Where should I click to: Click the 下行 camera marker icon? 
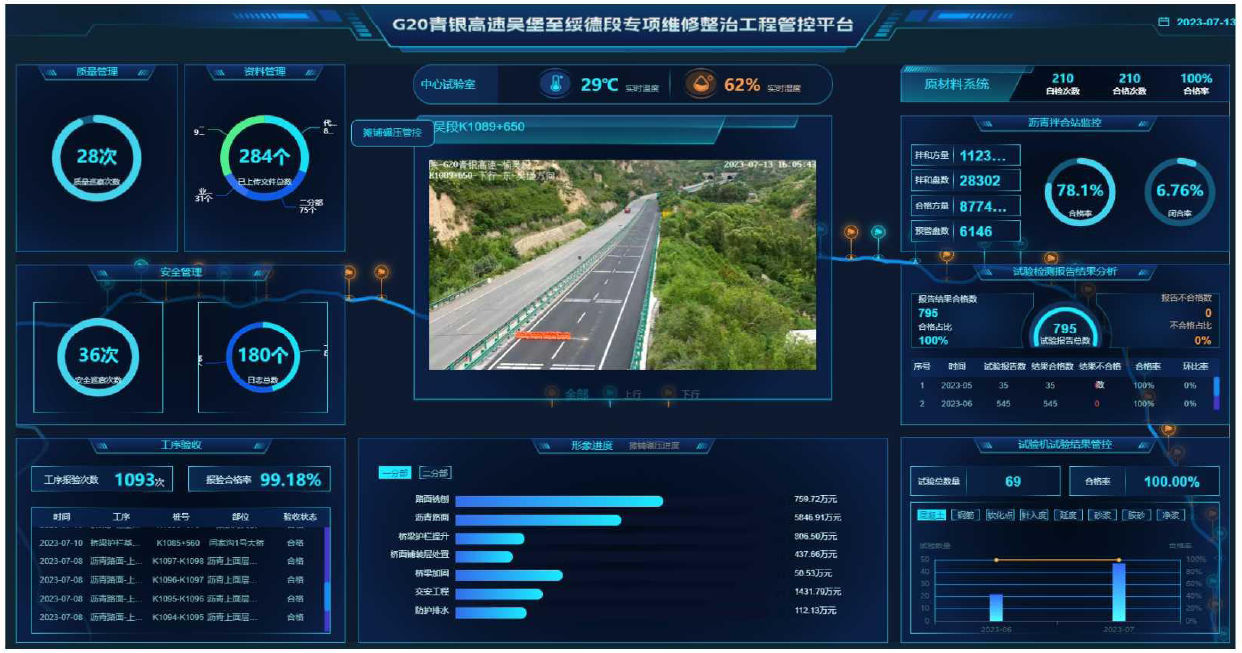tap(667, 394)
